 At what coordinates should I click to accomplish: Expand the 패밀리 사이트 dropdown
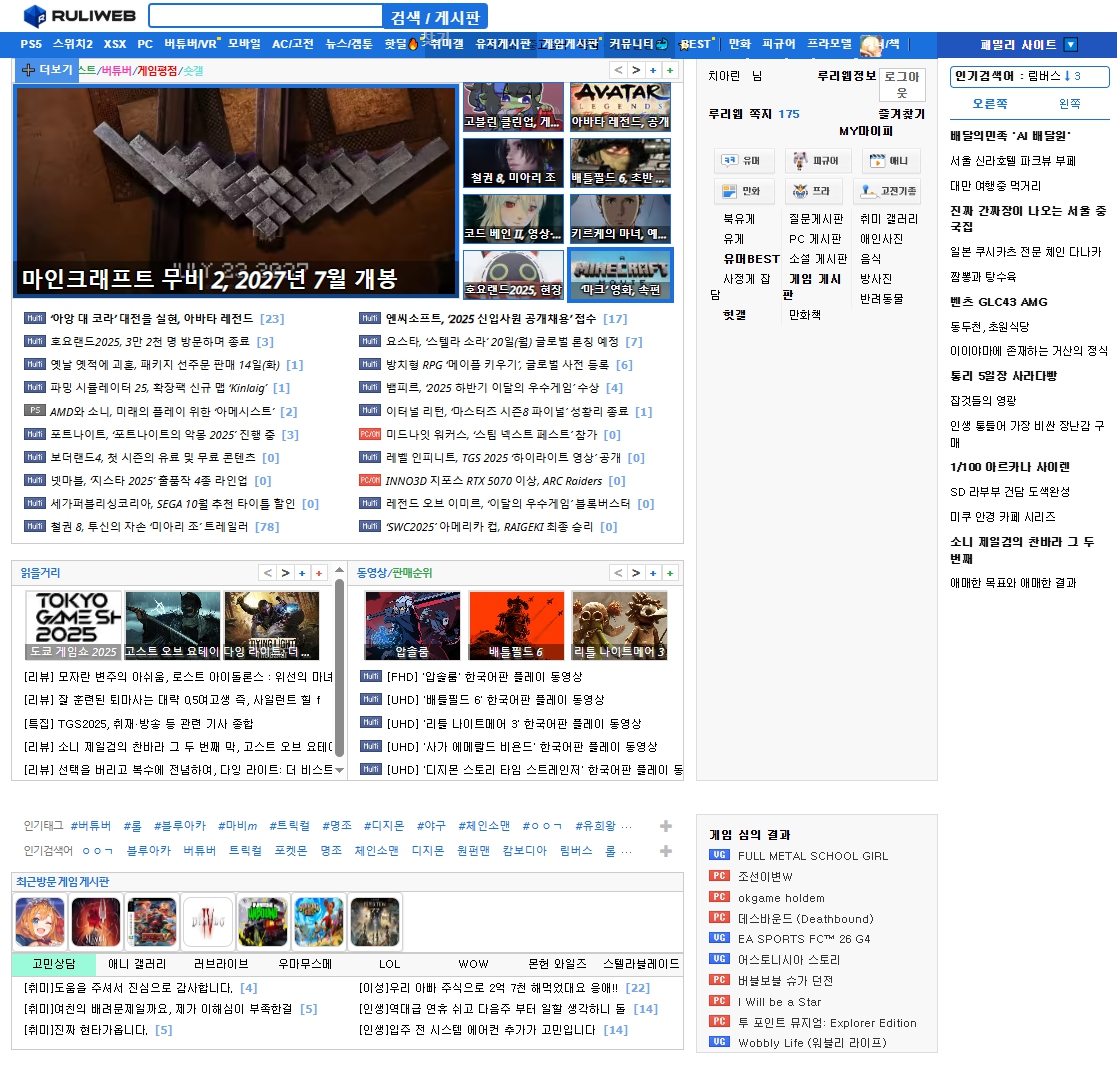[x=1070, y=45]
